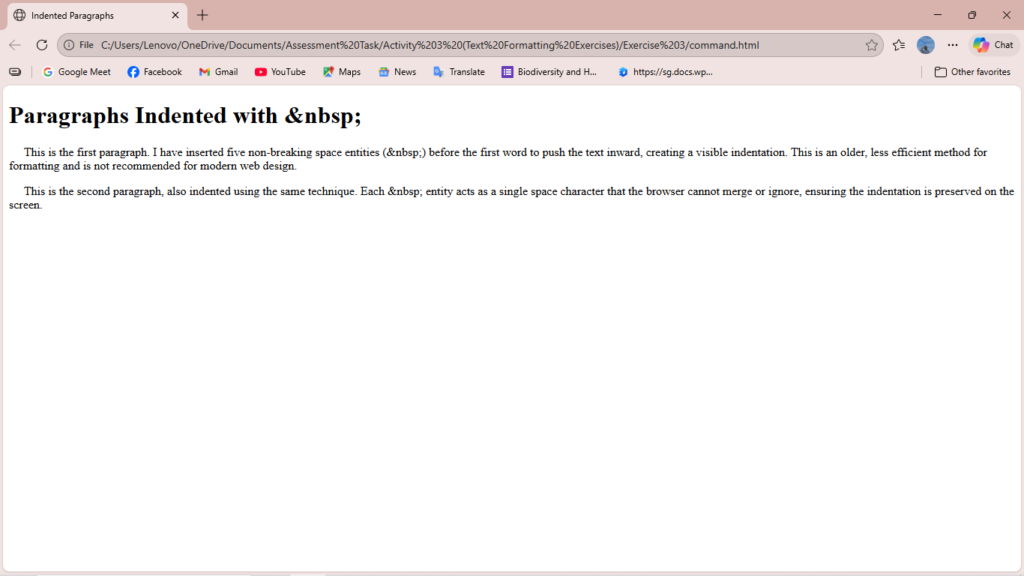Click the leftmost favorites bar icon

click(x=15, y=72)
